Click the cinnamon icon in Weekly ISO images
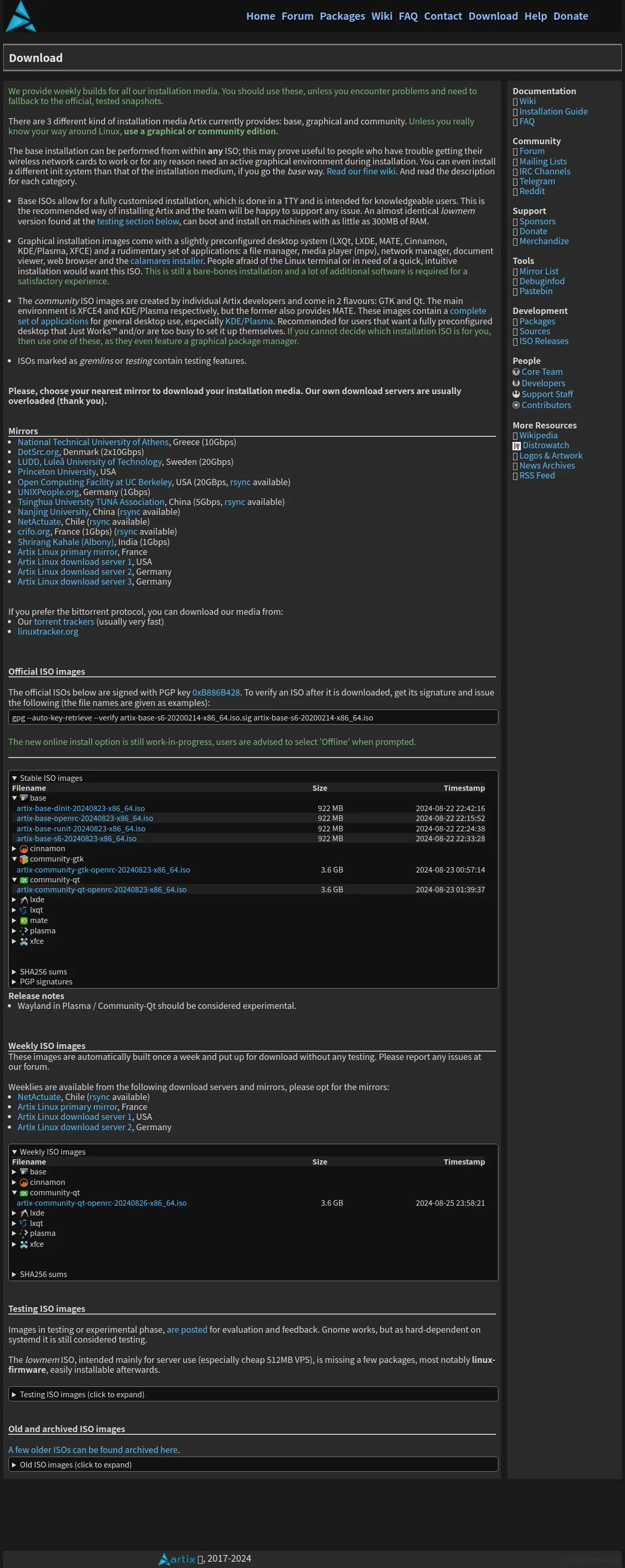625x1568 pixels. click(x=24, y=1182)
